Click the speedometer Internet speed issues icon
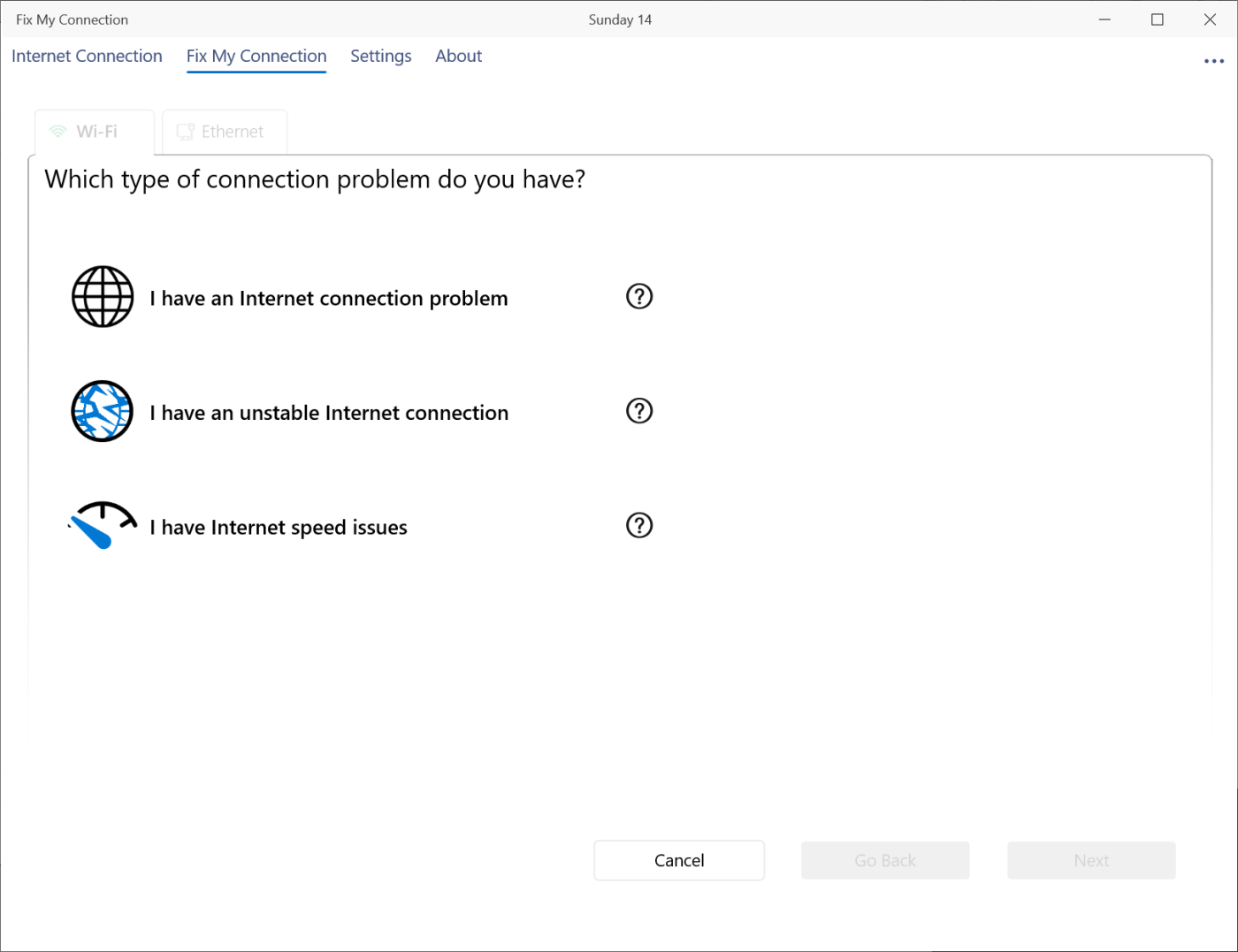Screen dimensions: 1238x952 103,526
